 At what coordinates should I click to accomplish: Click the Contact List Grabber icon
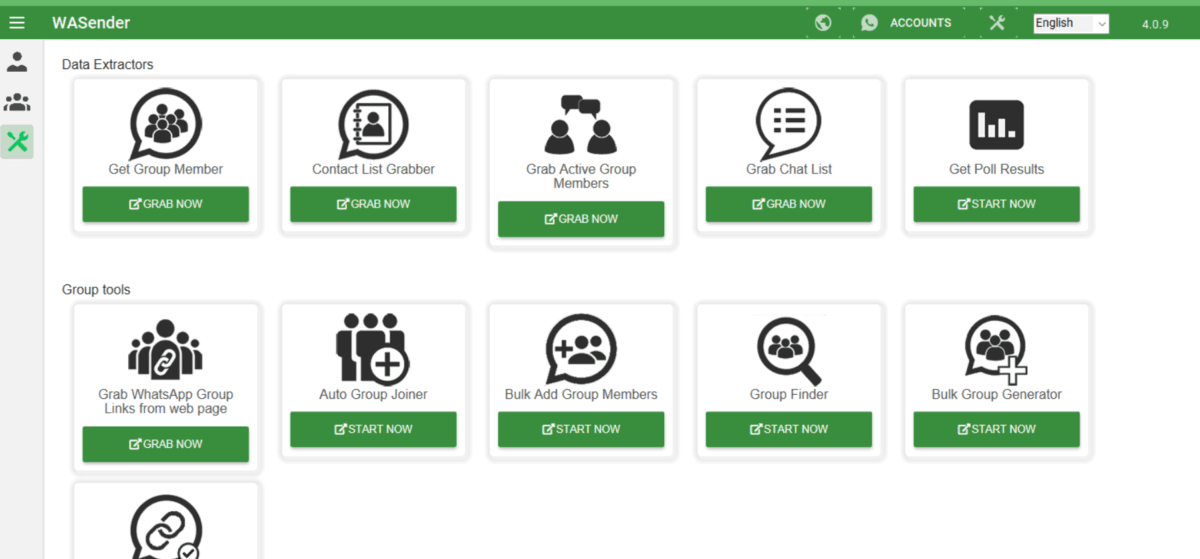373,123
